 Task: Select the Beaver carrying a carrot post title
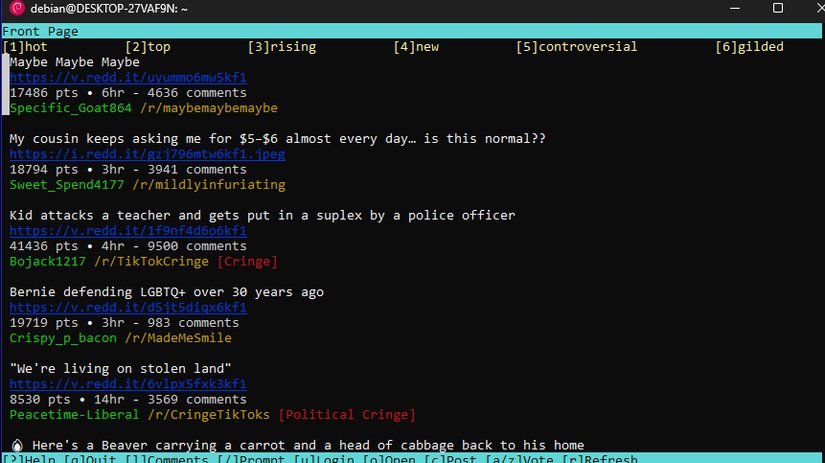308,446
